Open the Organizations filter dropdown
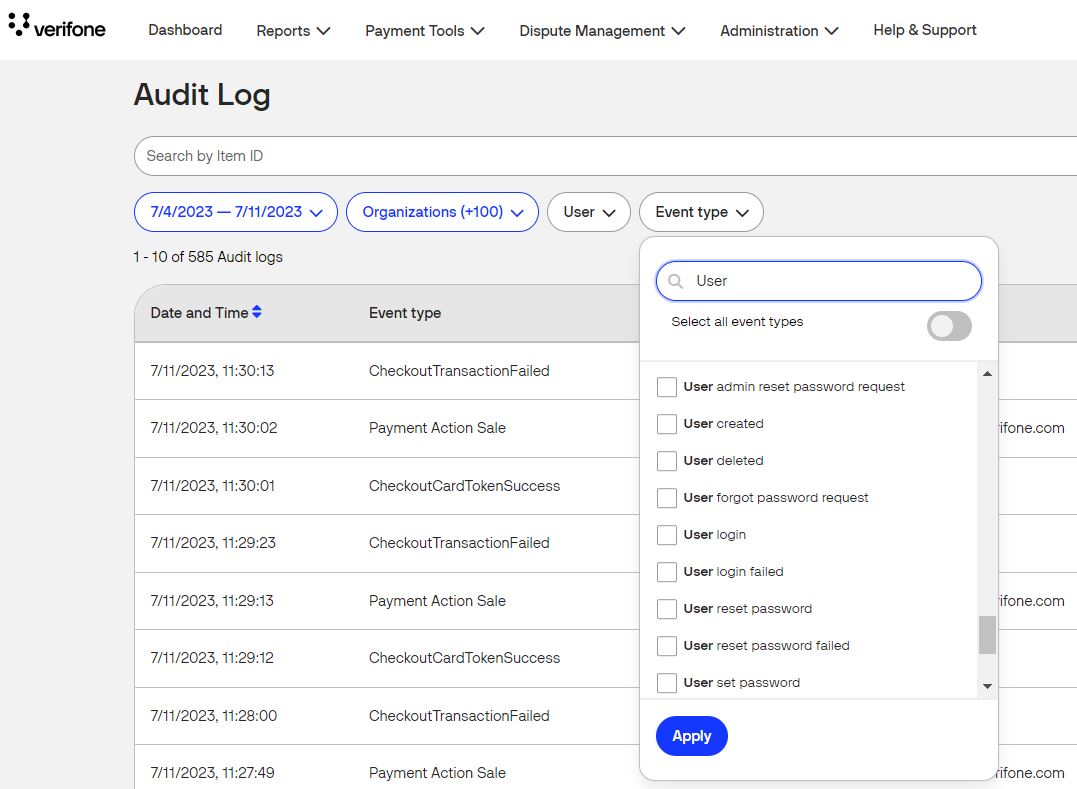 click(442, 212)
